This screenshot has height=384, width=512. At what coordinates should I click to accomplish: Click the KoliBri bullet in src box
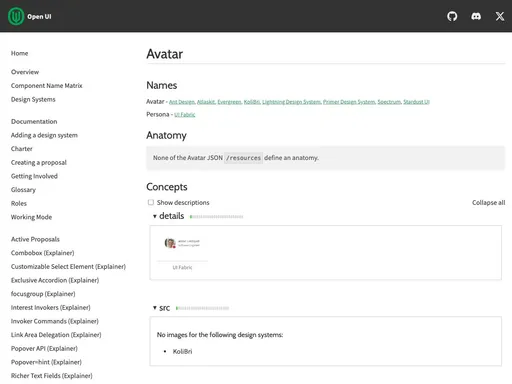pos(182,351)
